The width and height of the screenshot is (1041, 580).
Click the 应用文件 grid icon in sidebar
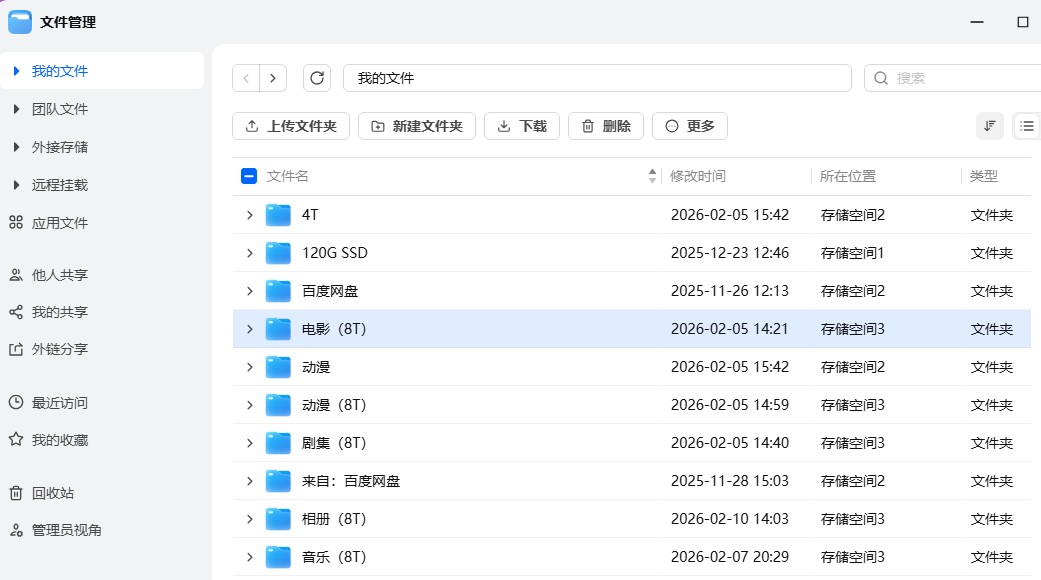[x=16, y=222]
